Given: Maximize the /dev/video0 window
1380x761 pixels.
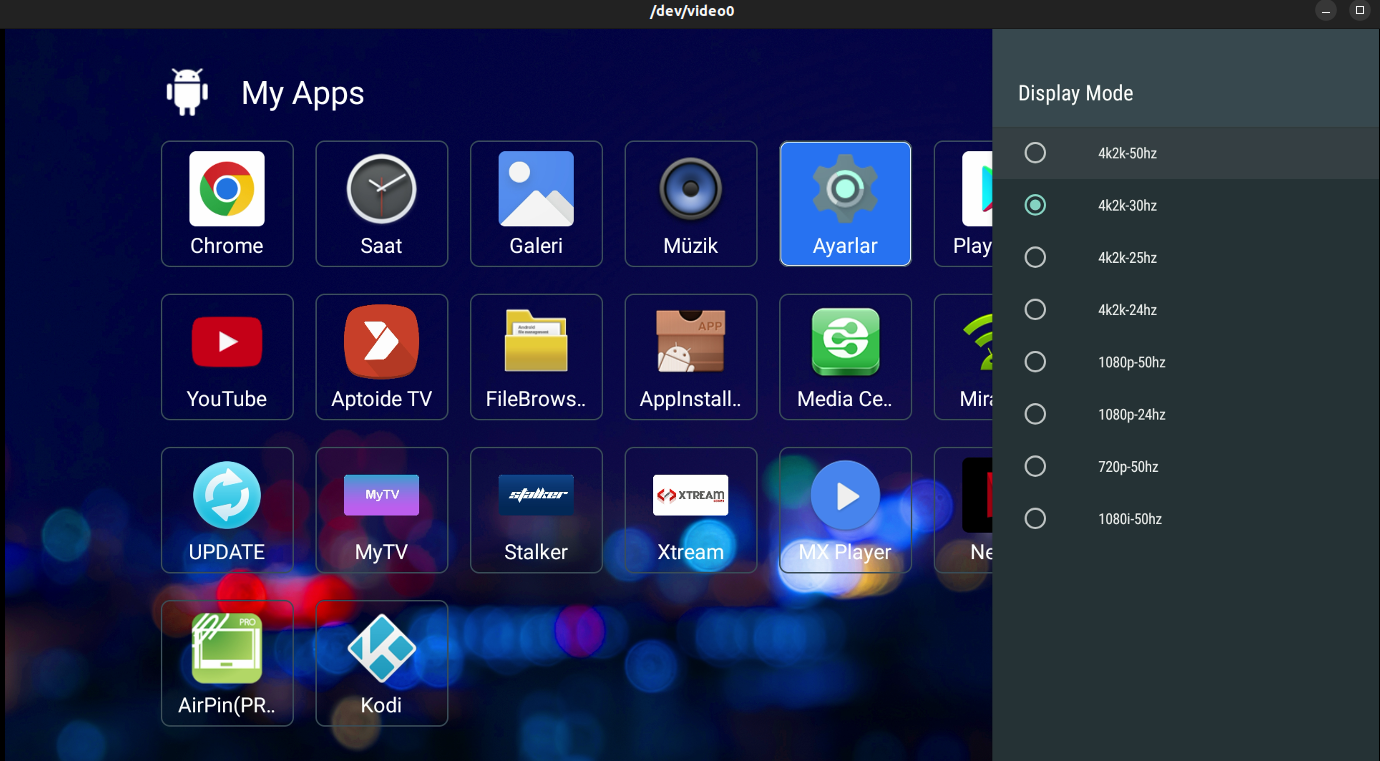Looking at the screenshot, I should coord(1359,11).
